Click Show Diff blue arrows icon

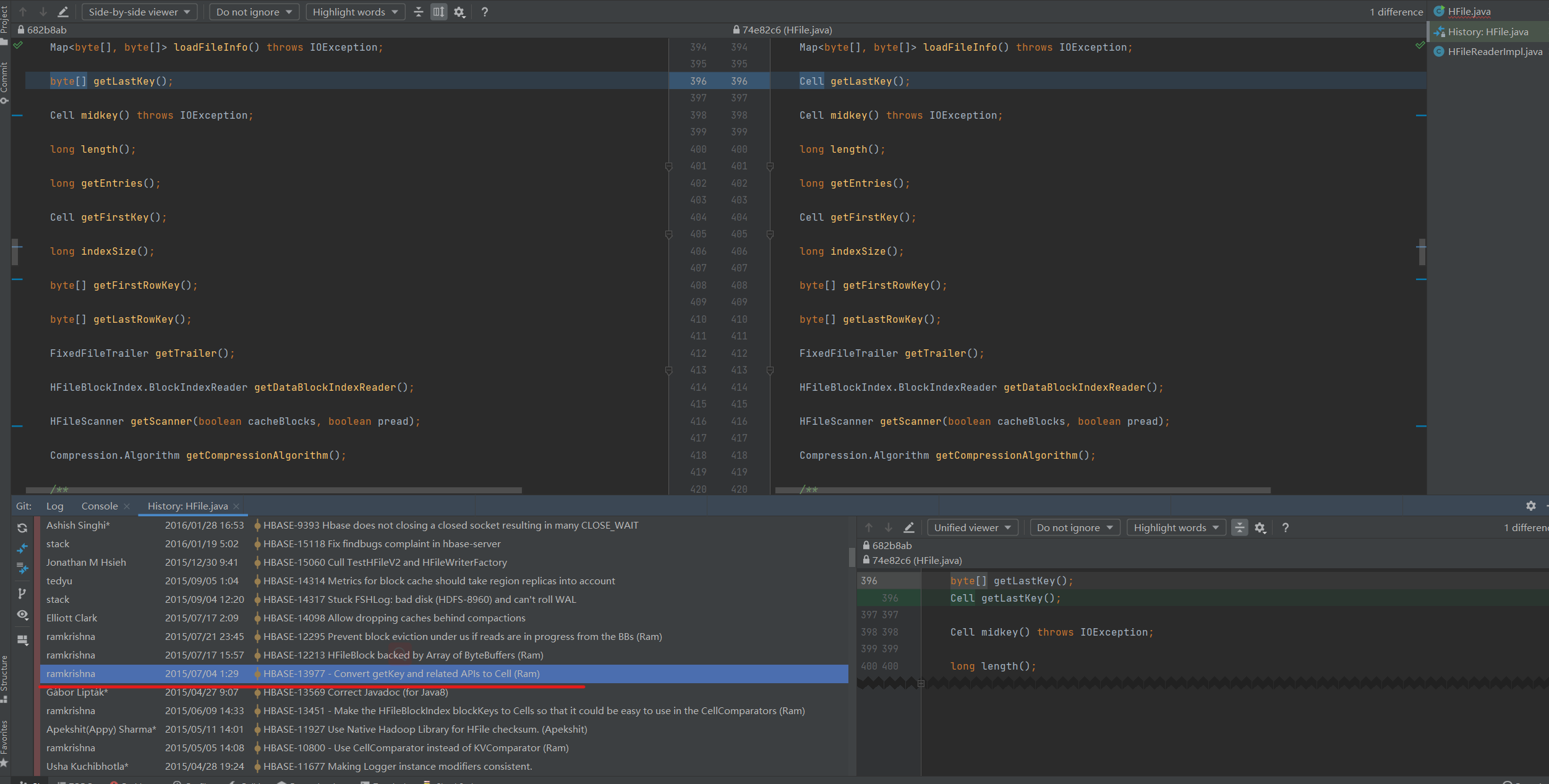pos(22,548)
